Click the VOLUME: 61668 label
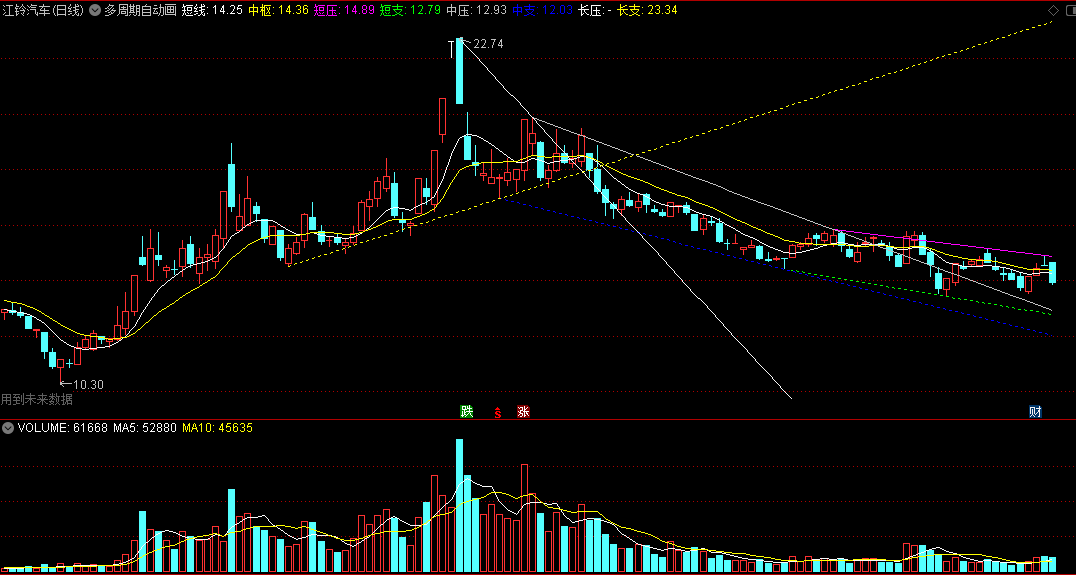This screenshot has width=1076, height=575. pyautogui.click(x=62, y=427)
